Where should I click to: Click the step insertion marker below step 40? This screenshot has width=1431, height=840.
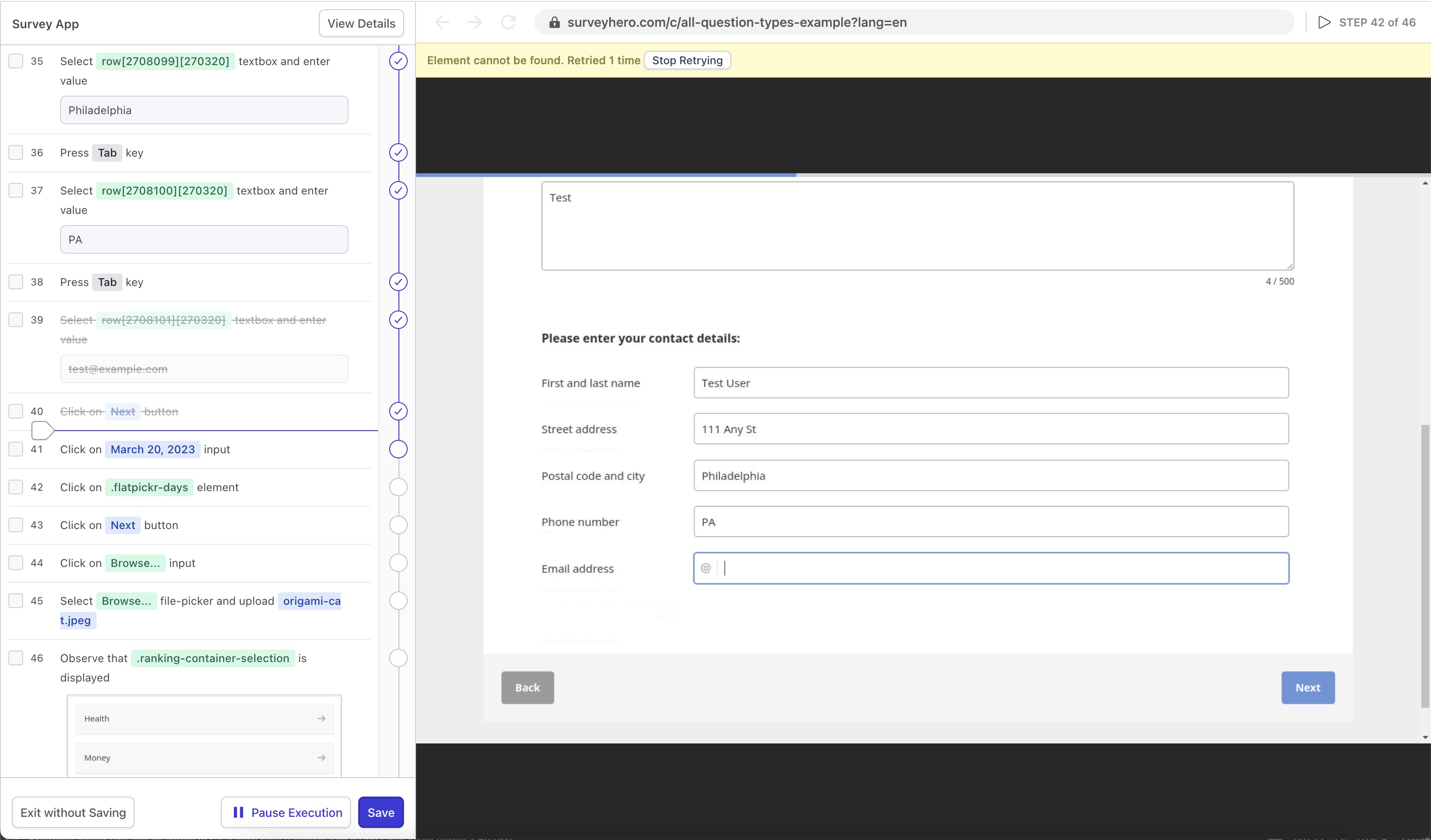point(42,431)
